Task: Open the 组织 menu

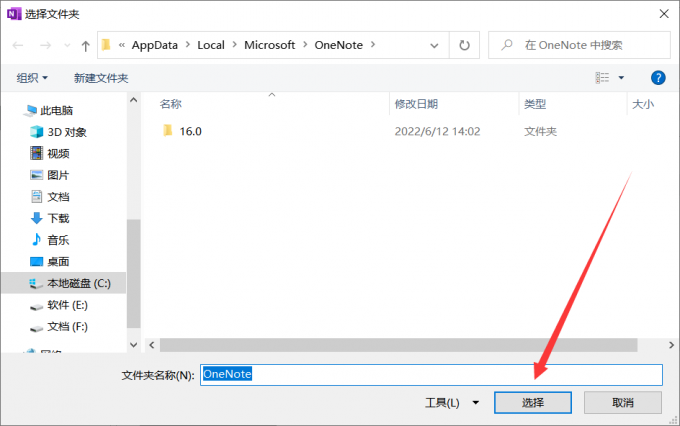Action: [x=32, y=78]
